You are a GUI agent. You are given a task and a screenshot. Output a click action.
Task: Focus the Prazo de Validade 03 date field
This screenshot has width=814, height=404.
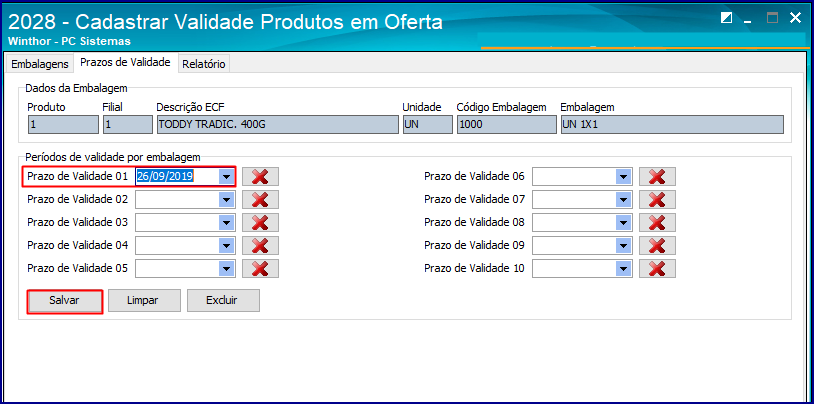point(185,222)
